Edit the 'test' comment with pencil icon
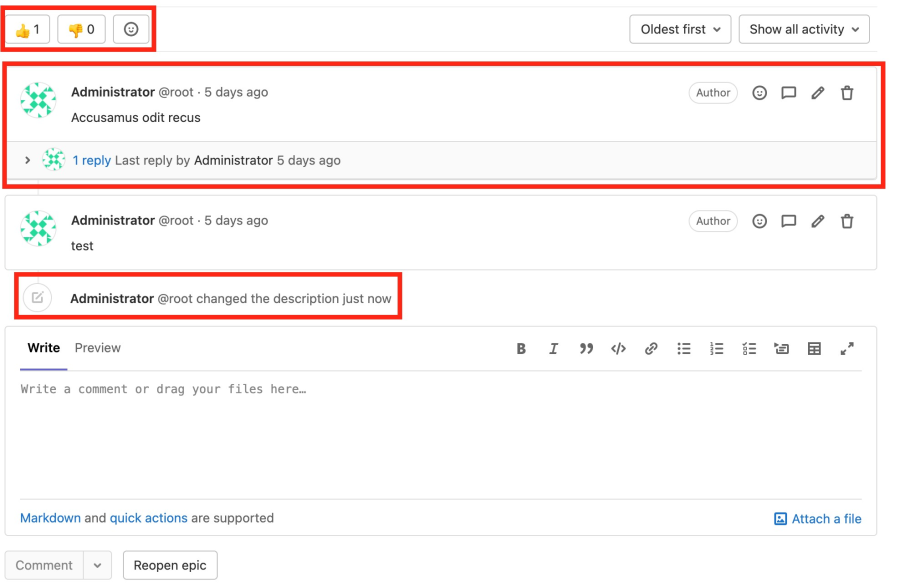This screenshot has height=587, width=900. click(x=817, y=221)
